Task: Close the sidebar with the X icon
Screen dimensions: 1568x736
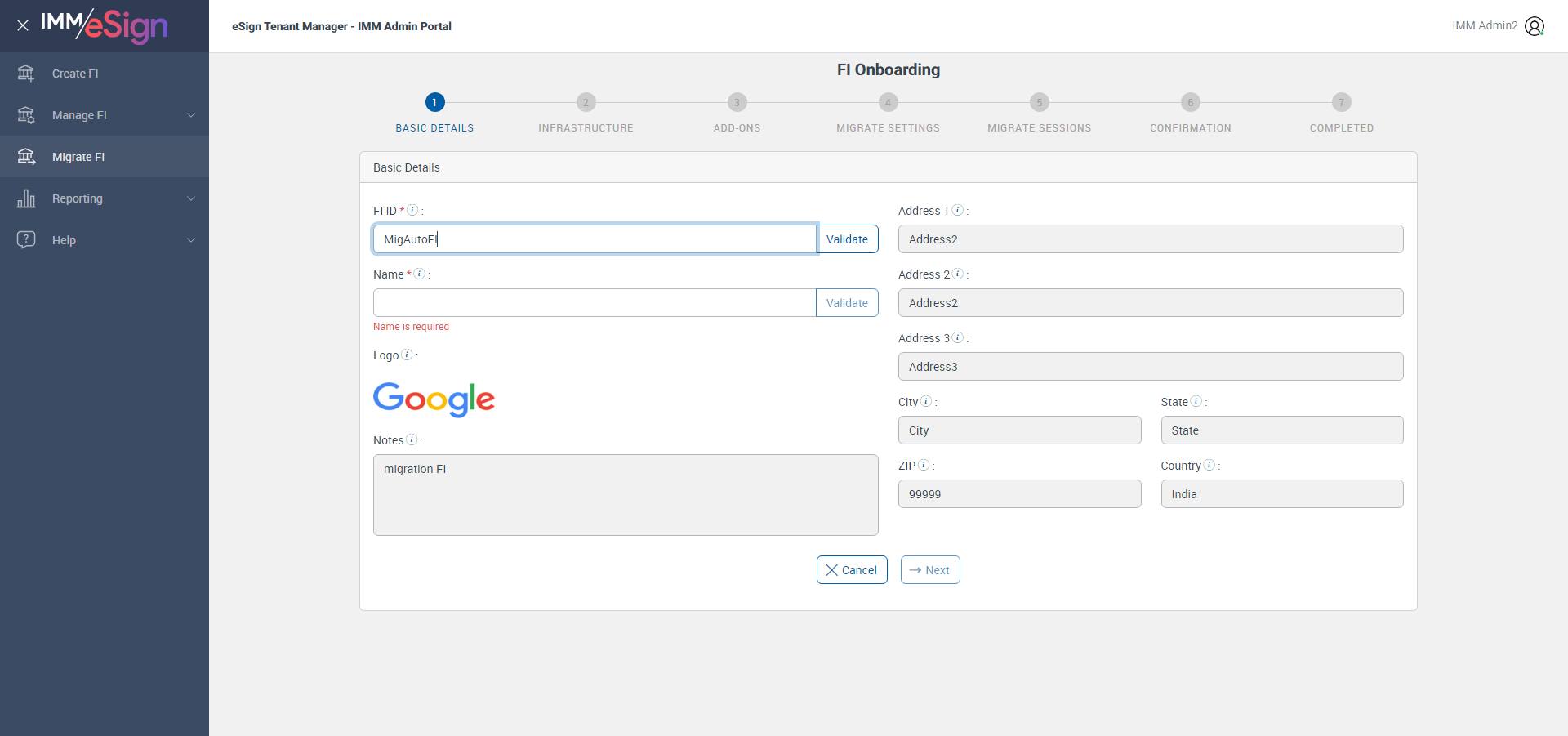Action: coord(23,25)
